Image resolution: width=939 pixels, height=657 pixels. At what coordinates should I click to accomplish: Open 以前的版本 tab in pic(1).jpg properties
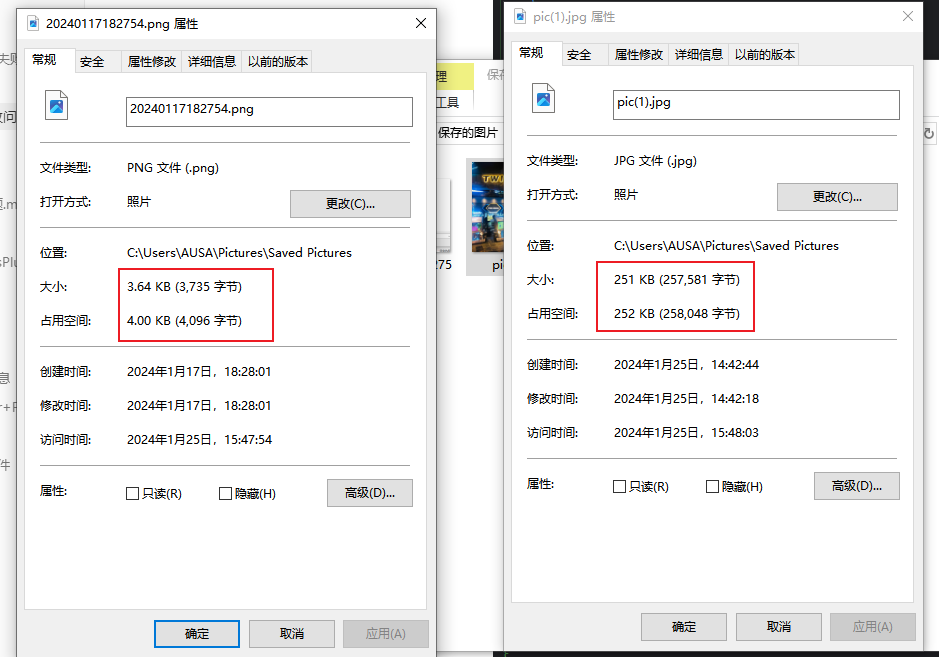tap(764, 55)
